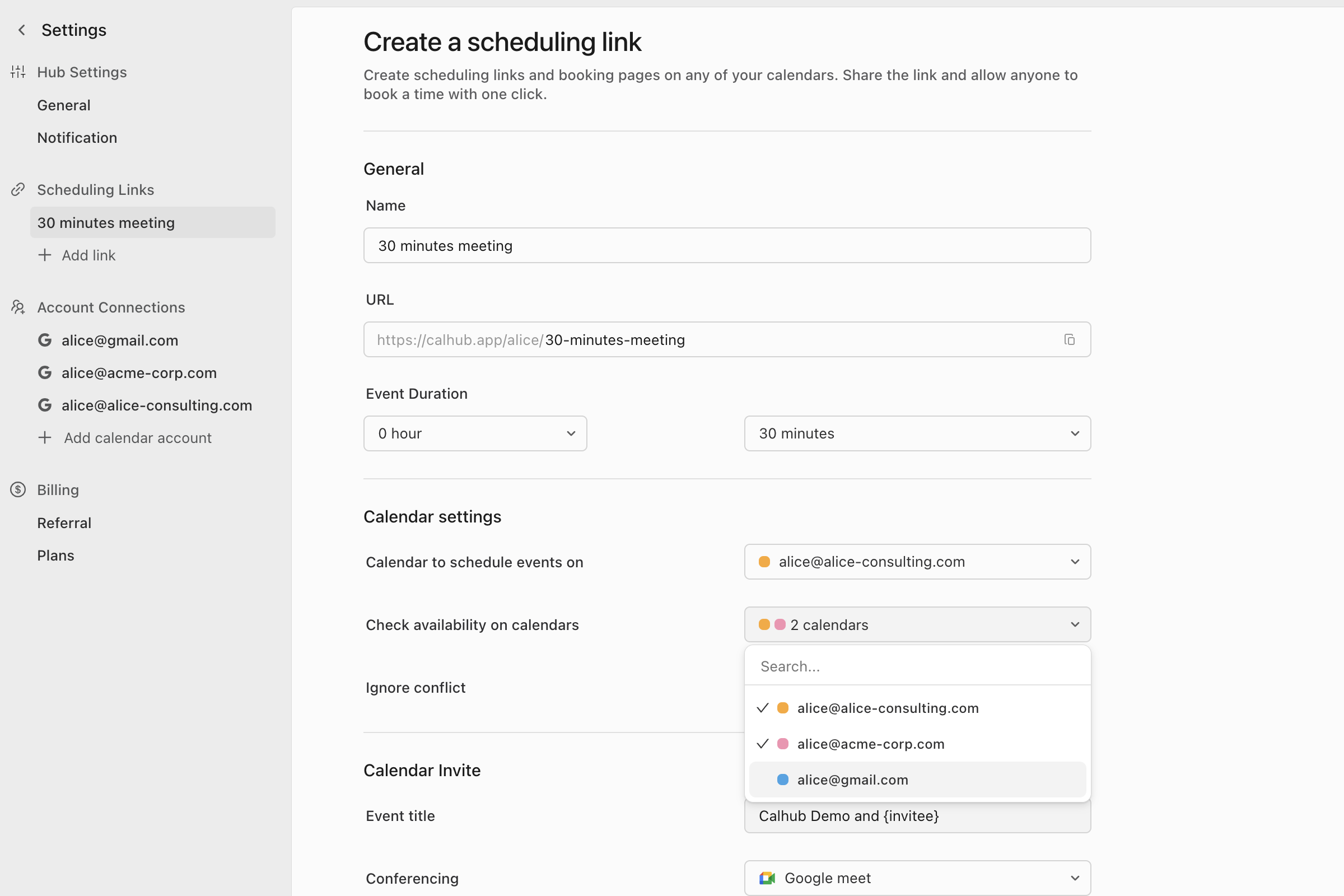
Task: Click Add link under Scheduling Links
Action: click(88, 255)
